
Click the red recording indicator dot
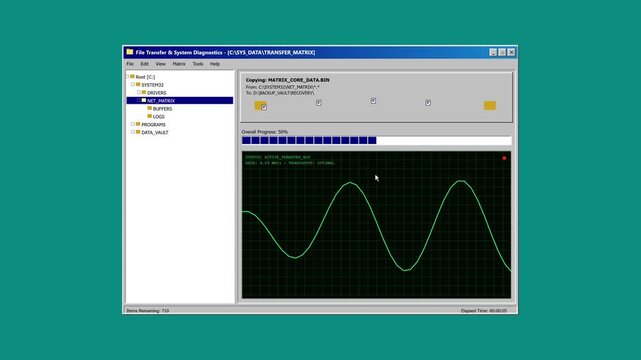tap(504, 158)
